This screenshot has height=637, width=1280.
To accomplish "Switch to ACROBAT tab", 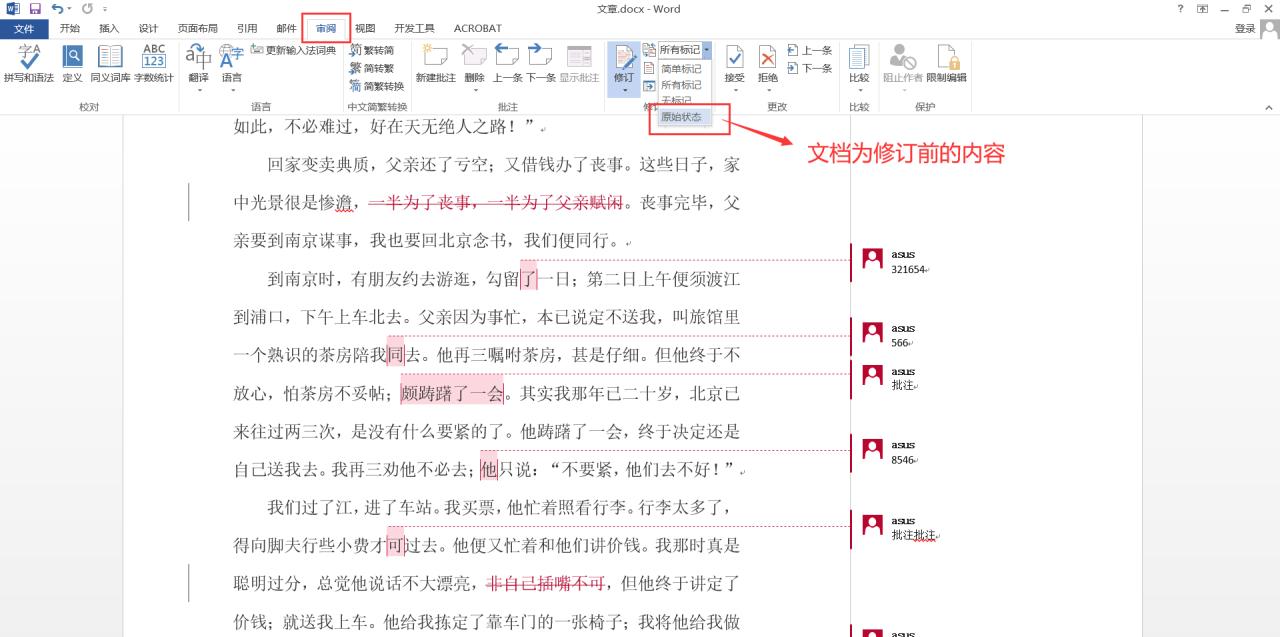I will (x=477, y=28).
